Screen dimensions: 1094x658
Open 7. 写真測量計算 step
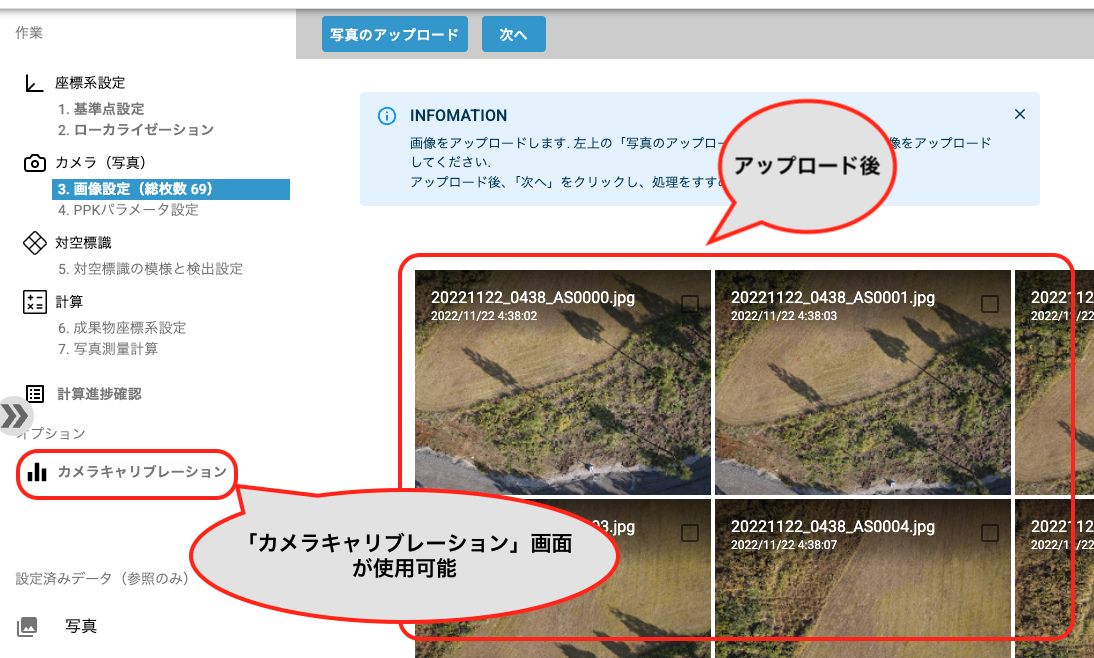click(108, 349)
